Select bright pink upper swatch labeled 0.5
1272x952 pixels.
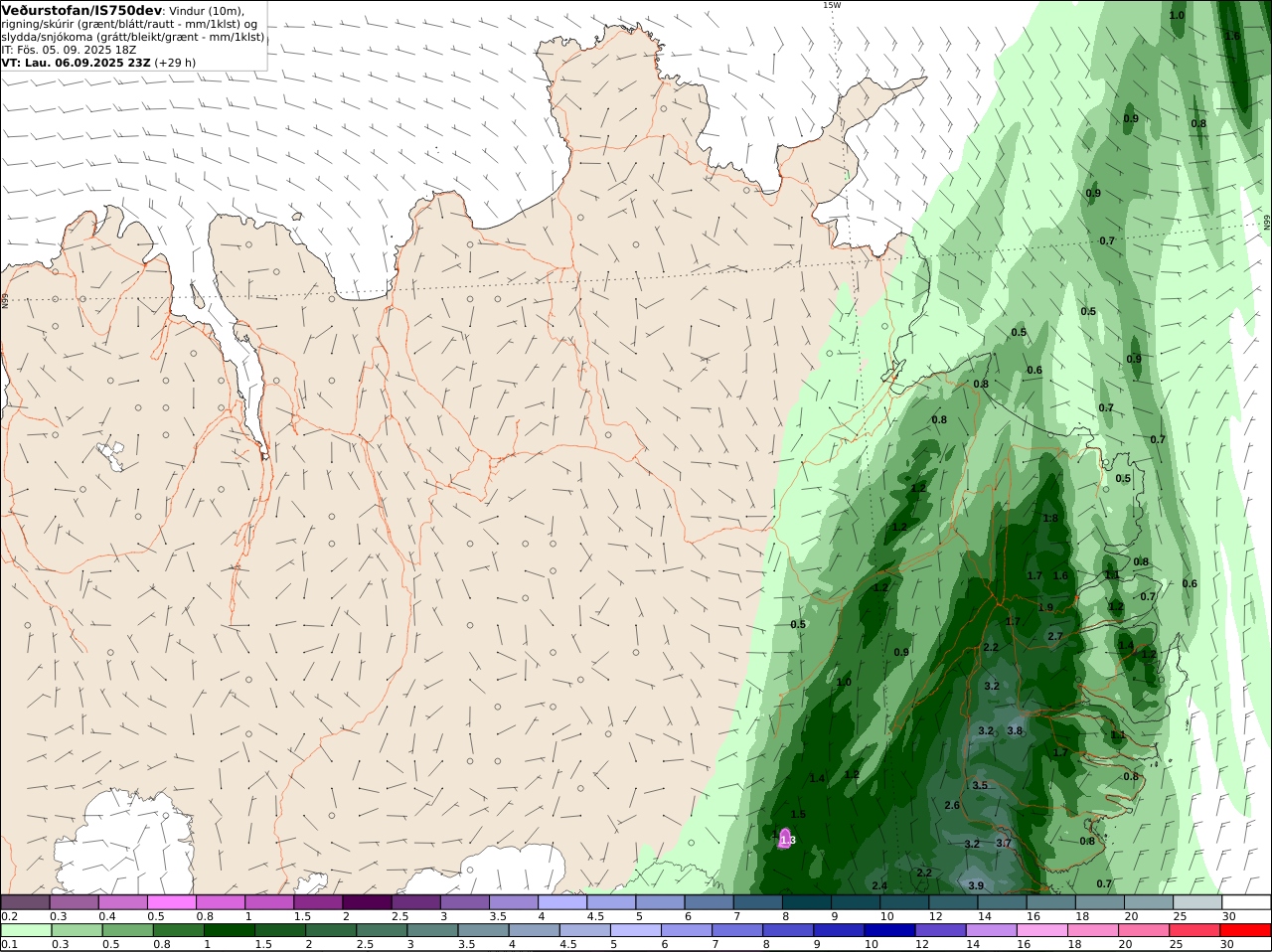[173, 902]
